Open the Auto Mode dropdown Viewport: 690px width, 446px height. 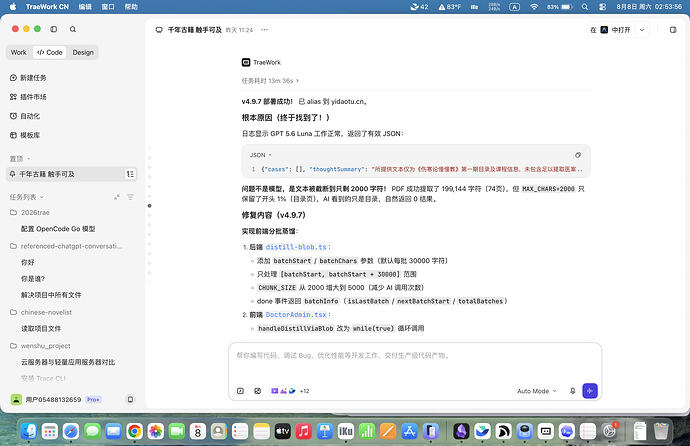coord(537,391)
